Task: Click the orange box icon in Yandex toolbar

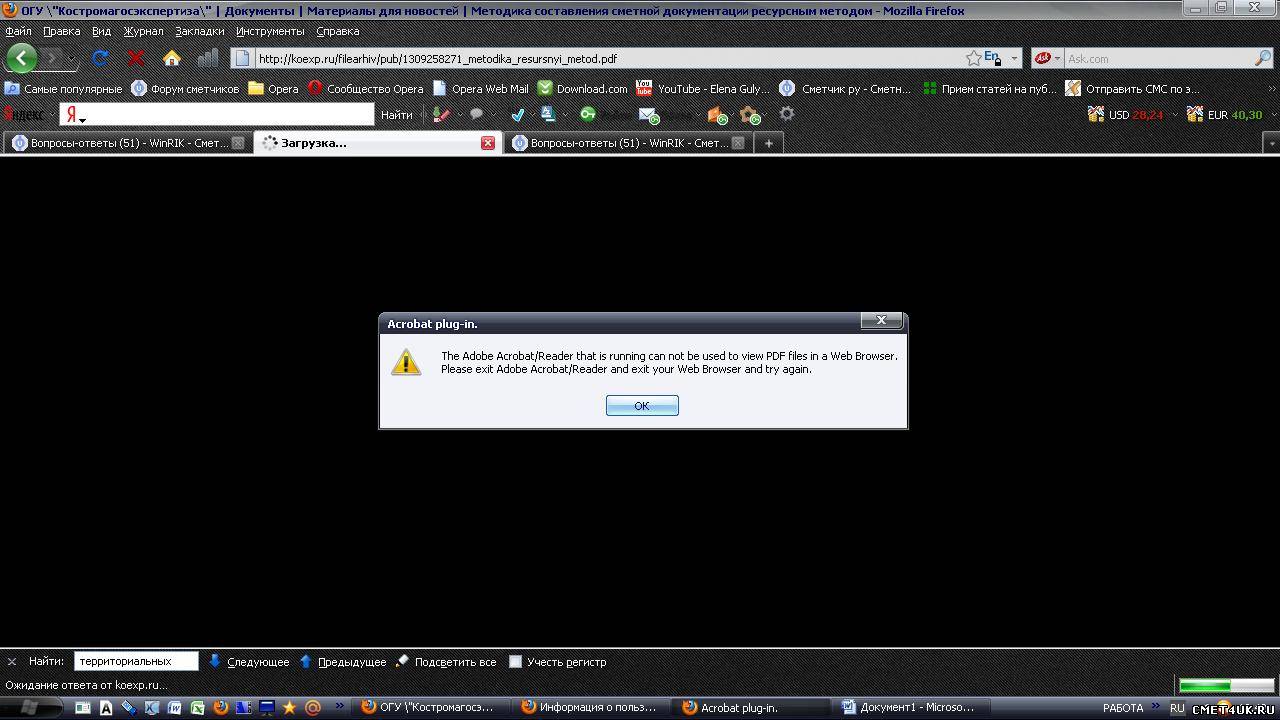Action: pyautogui.click(x=717, y=115)
